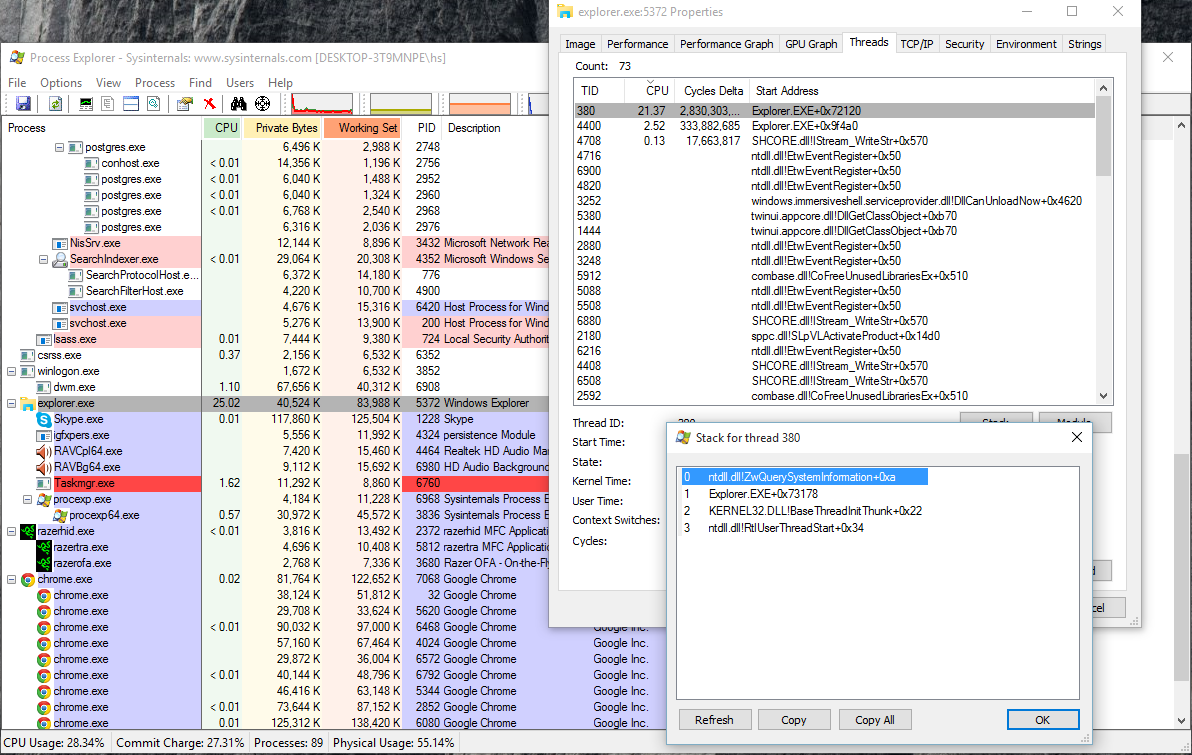Screen dimensions: 1192x755
Task: Collapse the chrome.exe tree node
Action: click(x=11, y=579)
